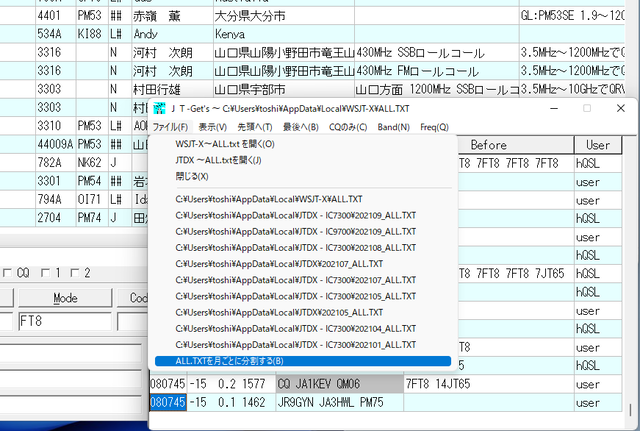Click 村田行雄 name cell
640x431 pixels.
pyautogui.click(x=172, y=89)
